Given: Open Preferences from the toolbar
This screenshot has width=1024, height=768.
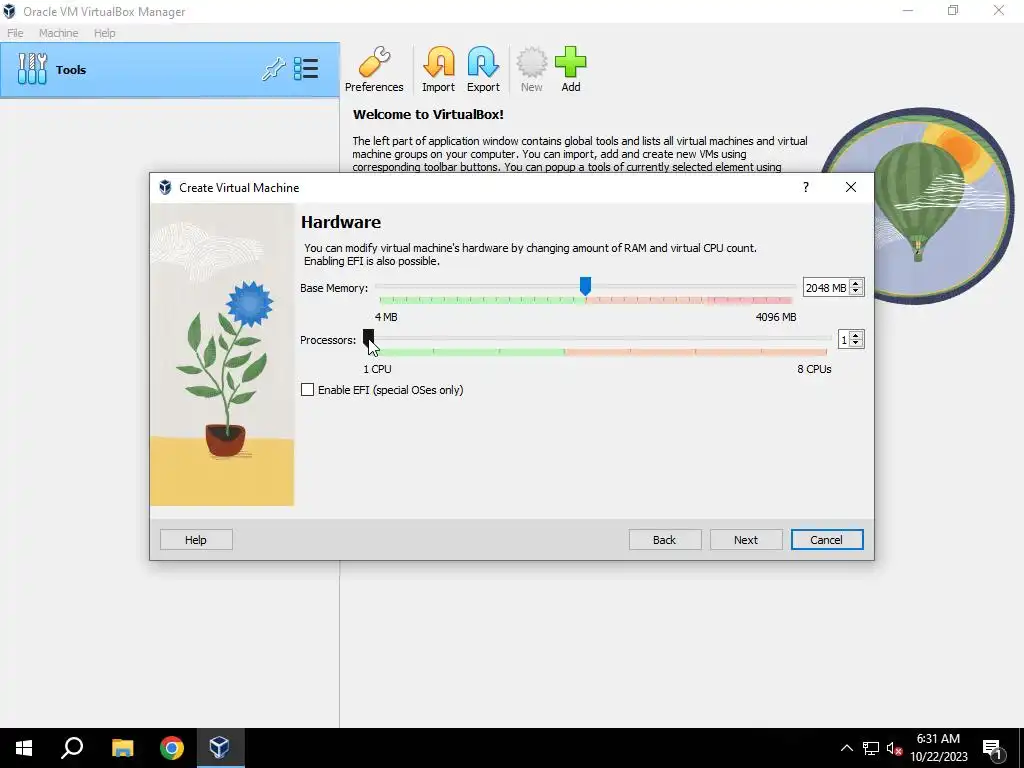Looking at the screenshot, I should 374,70.
